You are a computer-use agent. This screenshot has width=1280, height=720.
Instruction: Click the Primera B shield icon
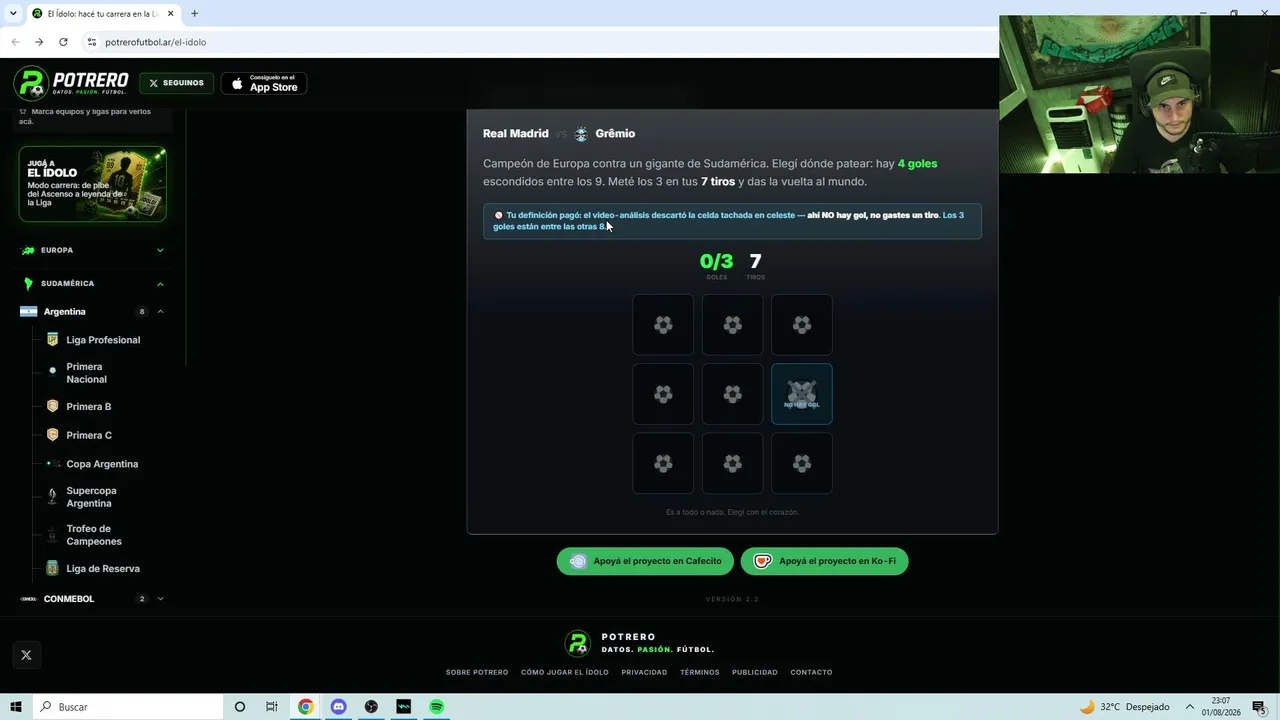[53, 406]
